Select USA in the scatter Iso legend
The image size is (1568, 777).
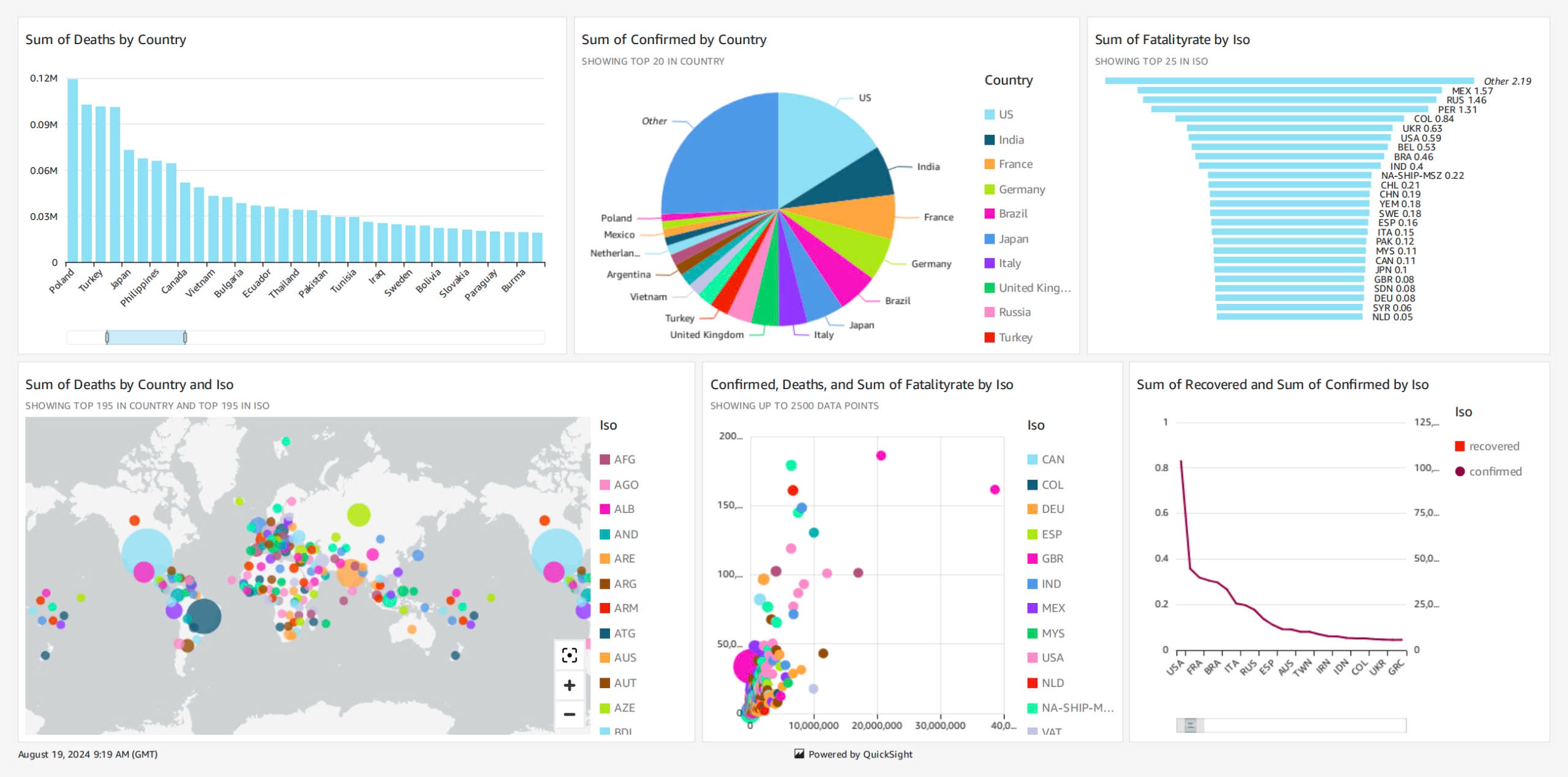[x=1046, y=658]
